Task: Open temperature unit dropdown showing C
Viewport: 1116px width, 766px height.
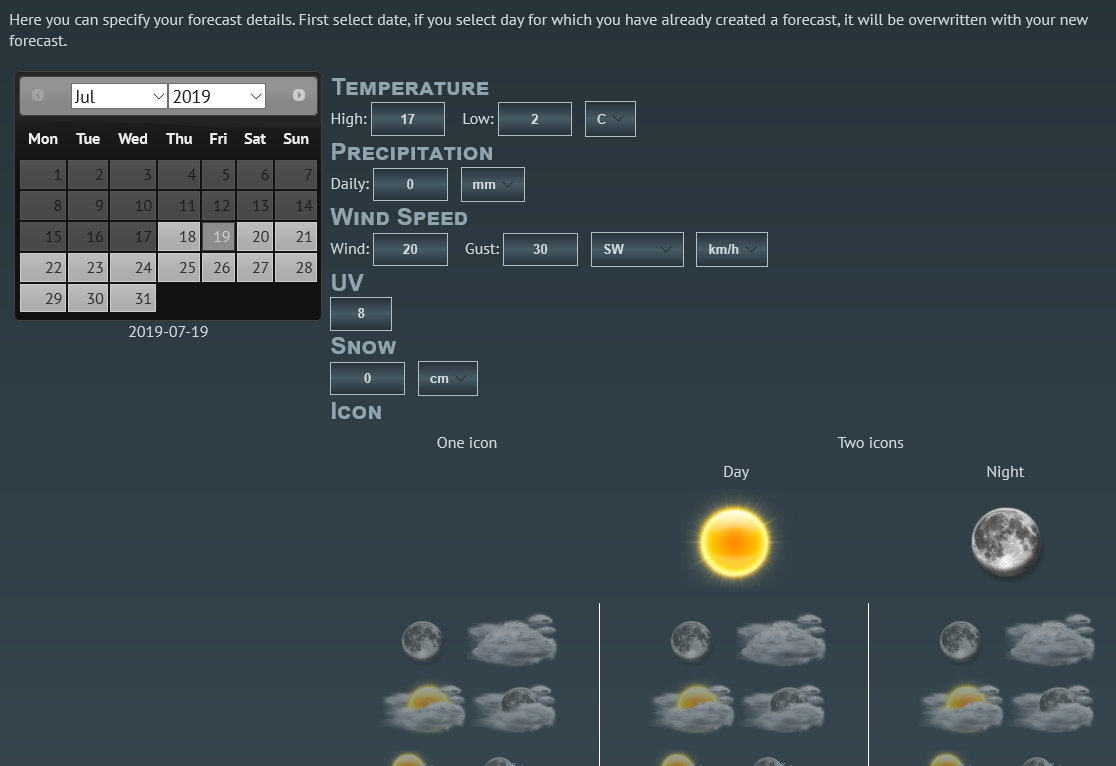Action: click(610, 119)
